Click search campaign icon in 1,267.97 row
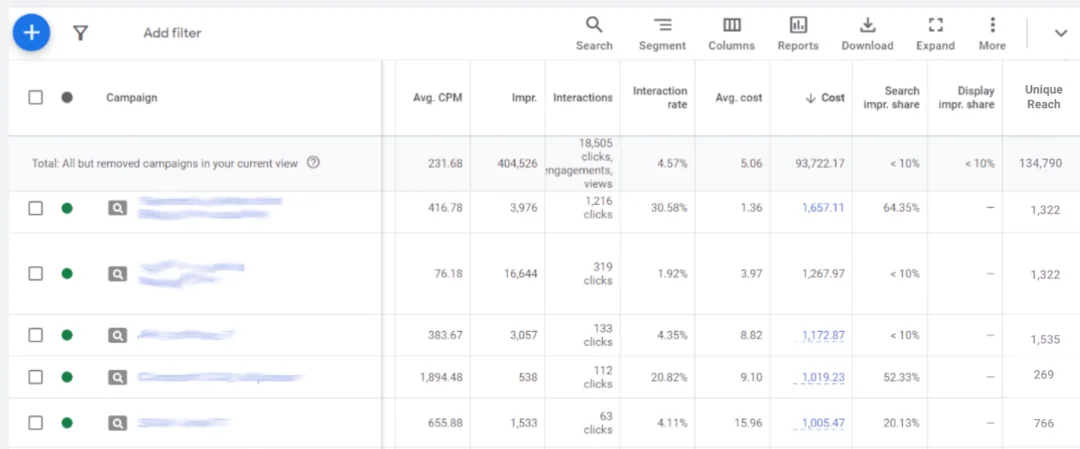 click(x=118, y=273)
